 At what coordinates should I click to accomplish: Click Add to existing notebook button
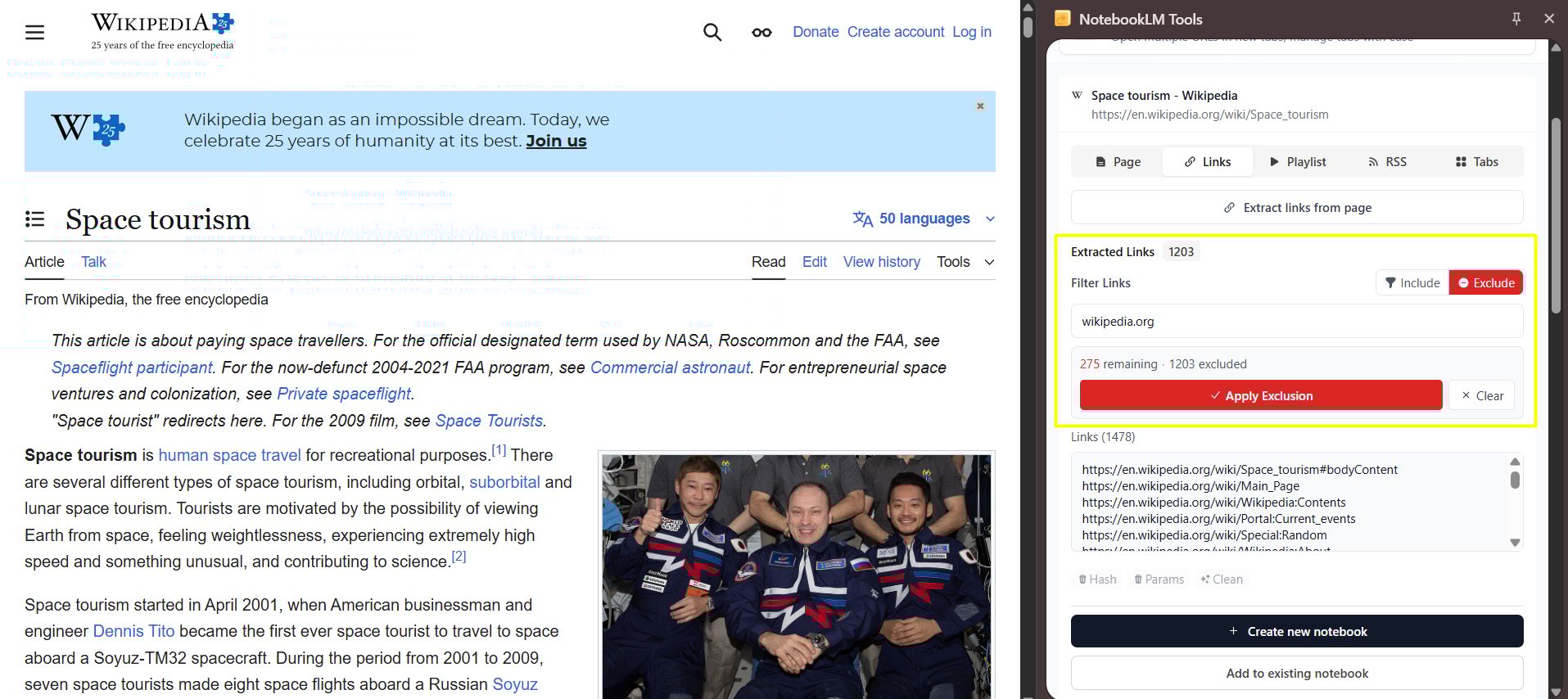1297,673
